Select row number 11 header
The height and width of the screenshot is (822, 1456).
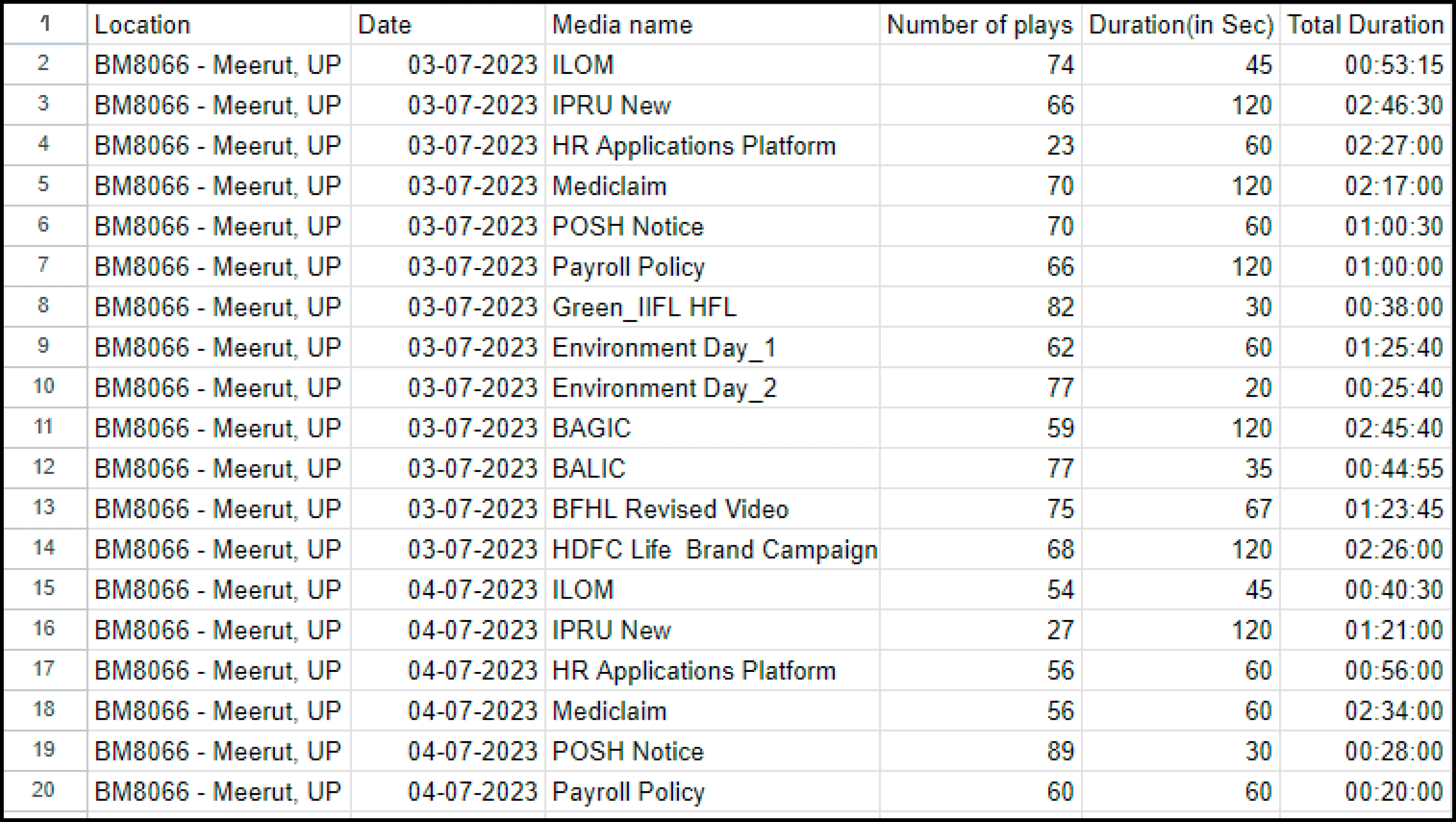click(45, 428)
